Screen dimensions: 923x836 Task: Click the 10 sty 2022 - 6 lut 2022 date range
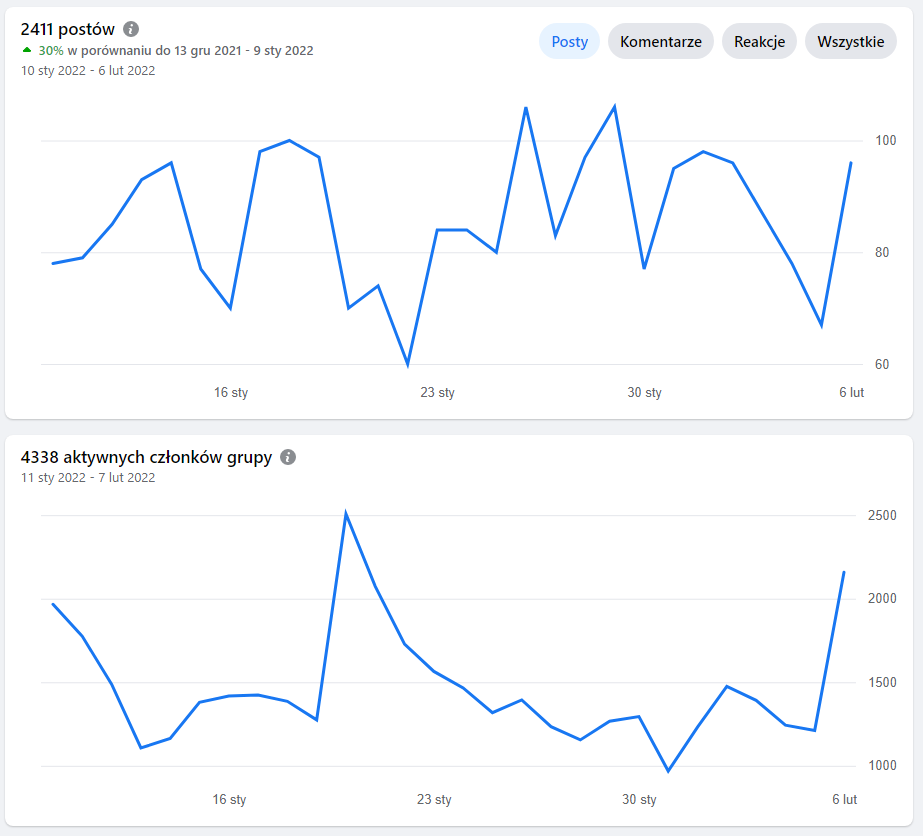pos(88,71)
